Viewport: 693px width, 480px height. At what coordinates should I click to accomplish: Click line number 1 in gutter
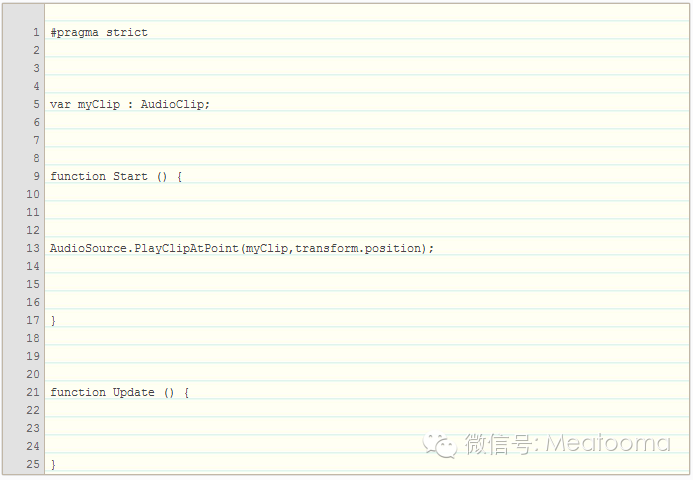[x=36, y=33]
